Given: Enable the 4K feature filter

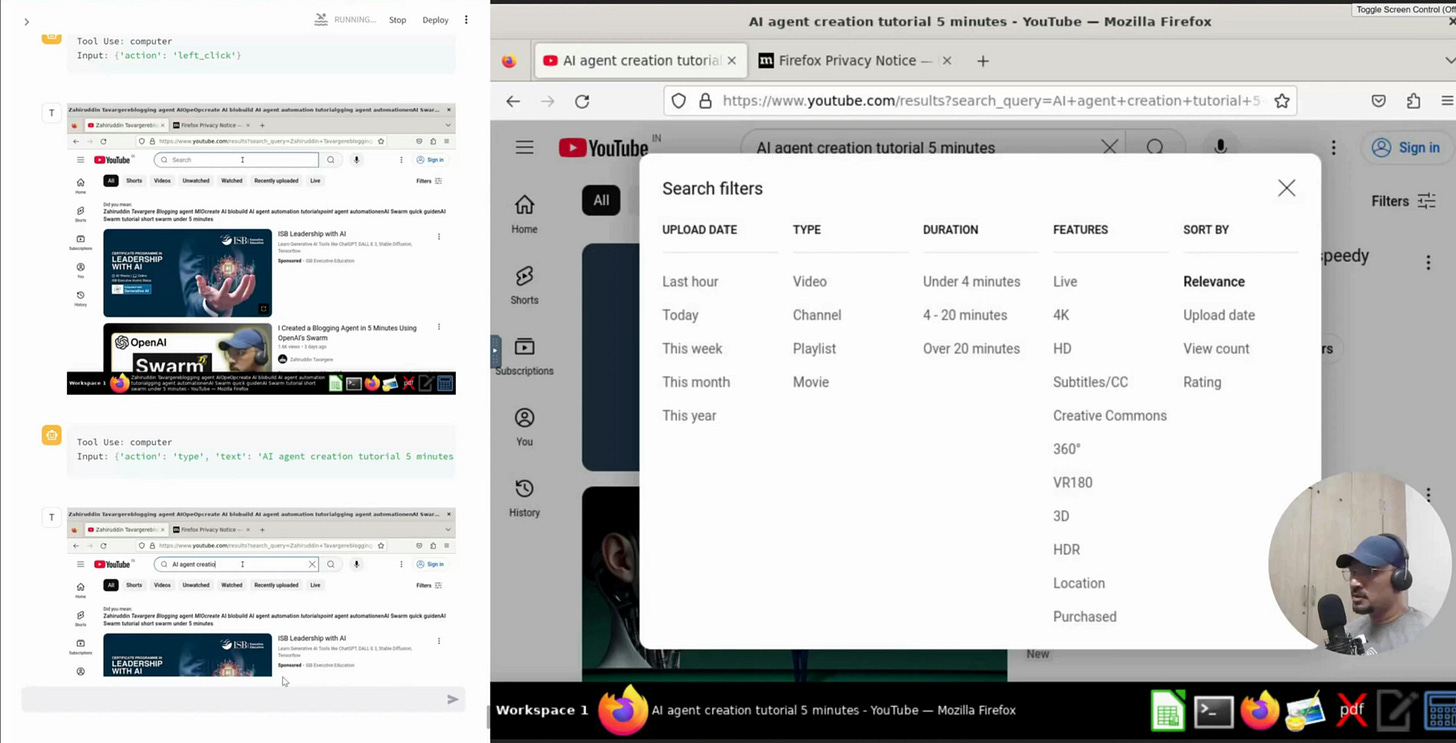Looking at the screenshot, I should coord(1061,315).
